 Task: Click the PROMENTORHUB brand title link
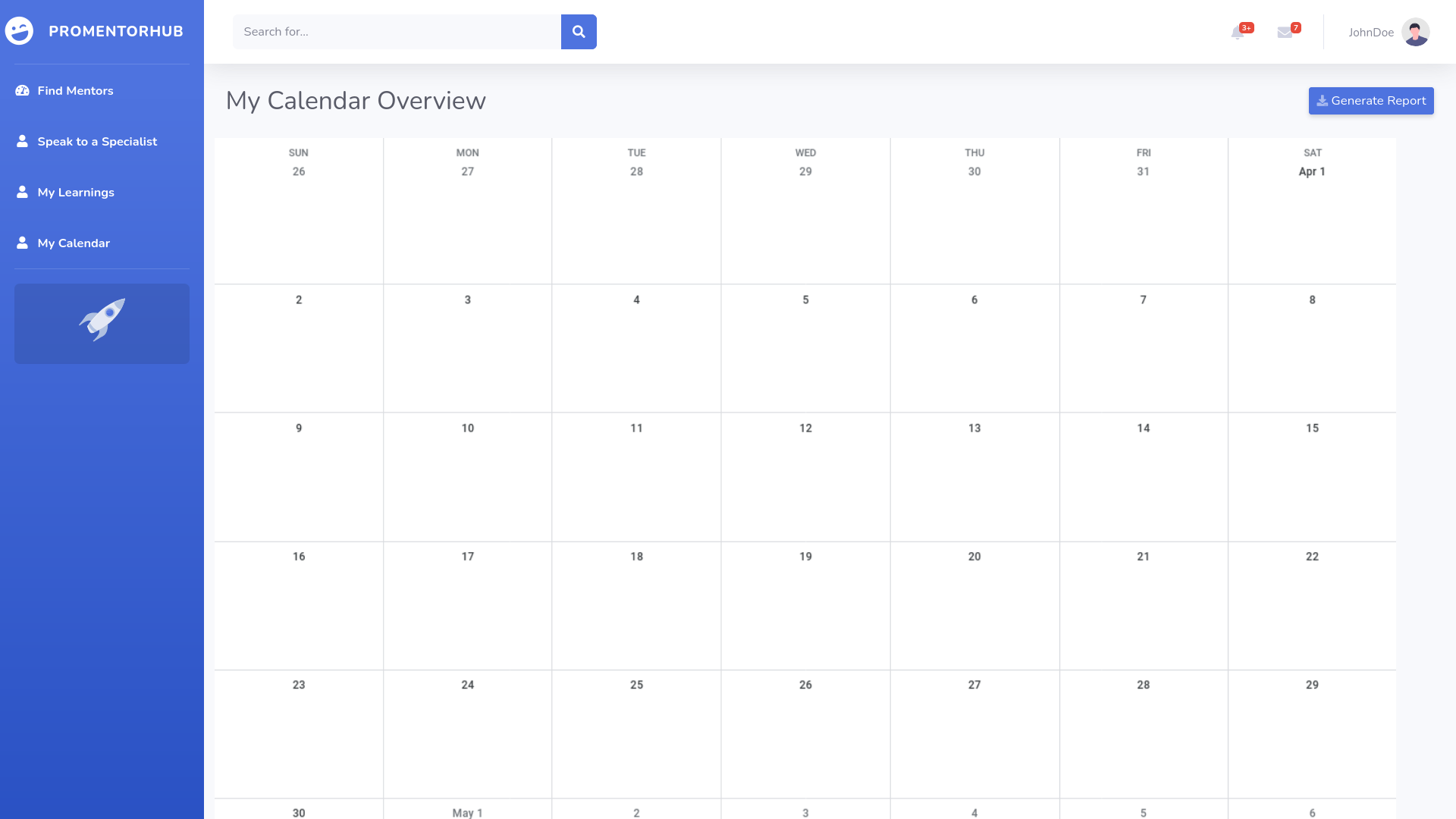pyautogui.click(x=116, y=31)
